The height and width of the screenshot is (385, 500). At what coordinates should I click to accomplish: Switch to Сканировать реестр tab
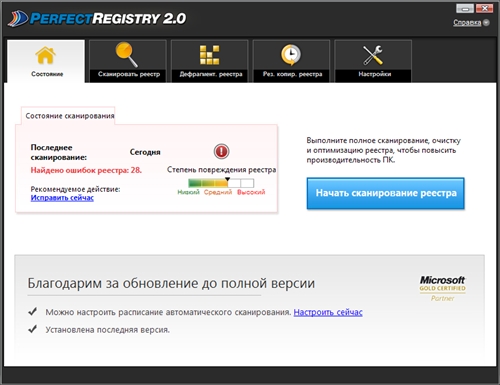tap(129, 74)
